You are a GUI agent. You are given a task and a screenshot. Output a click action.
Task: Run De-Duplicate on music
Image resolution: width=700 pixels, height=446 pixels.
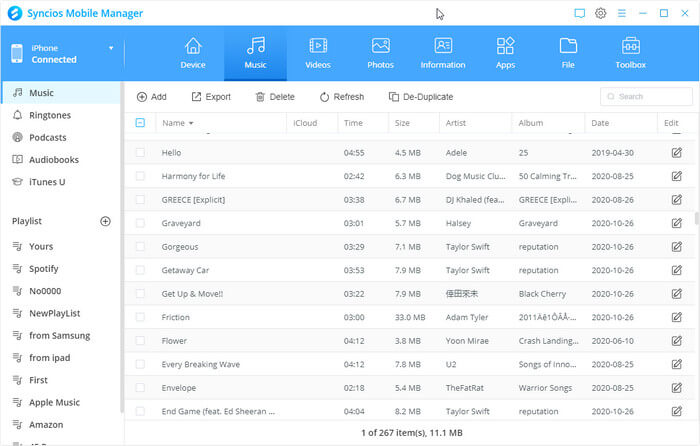click(x=421, y=97)
